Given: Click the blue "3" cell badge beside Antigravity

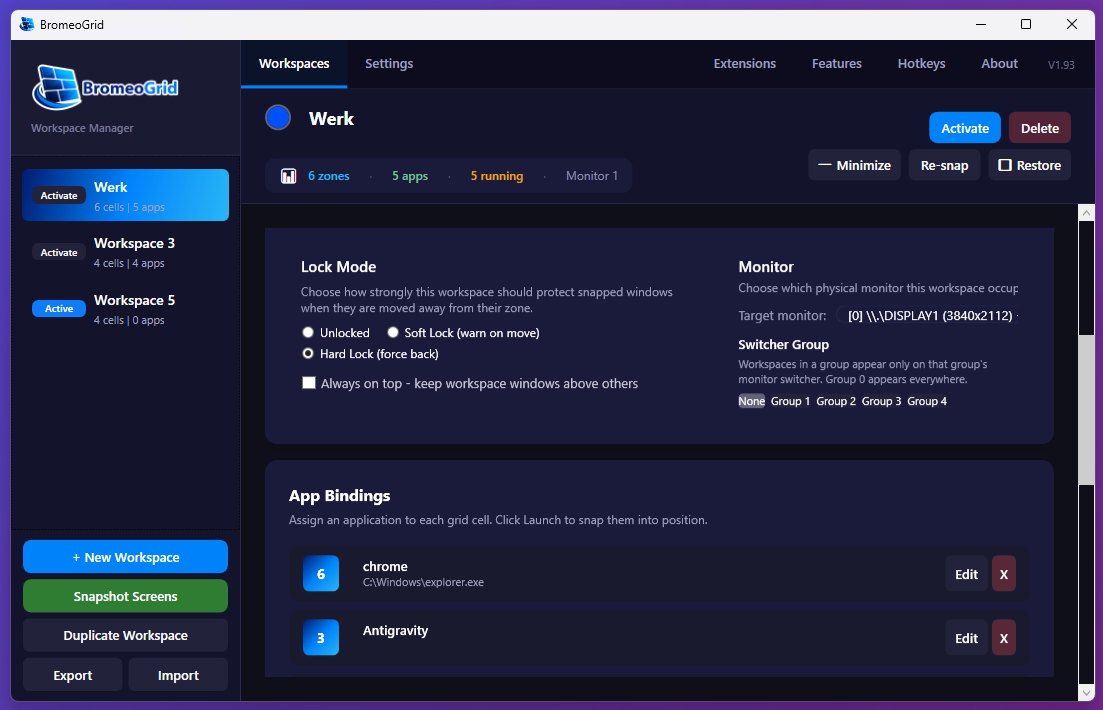Looking at the screenshot, I should click(x=321, y=637).
